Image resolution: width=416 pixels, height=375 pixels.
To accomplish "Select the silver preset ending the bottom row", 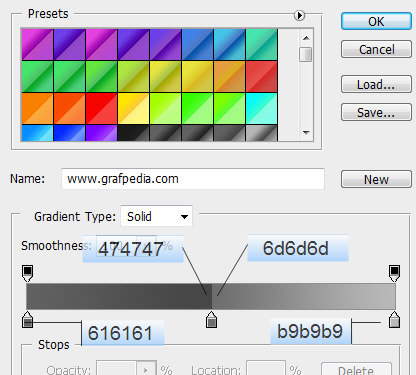I will tap(262, 133).
